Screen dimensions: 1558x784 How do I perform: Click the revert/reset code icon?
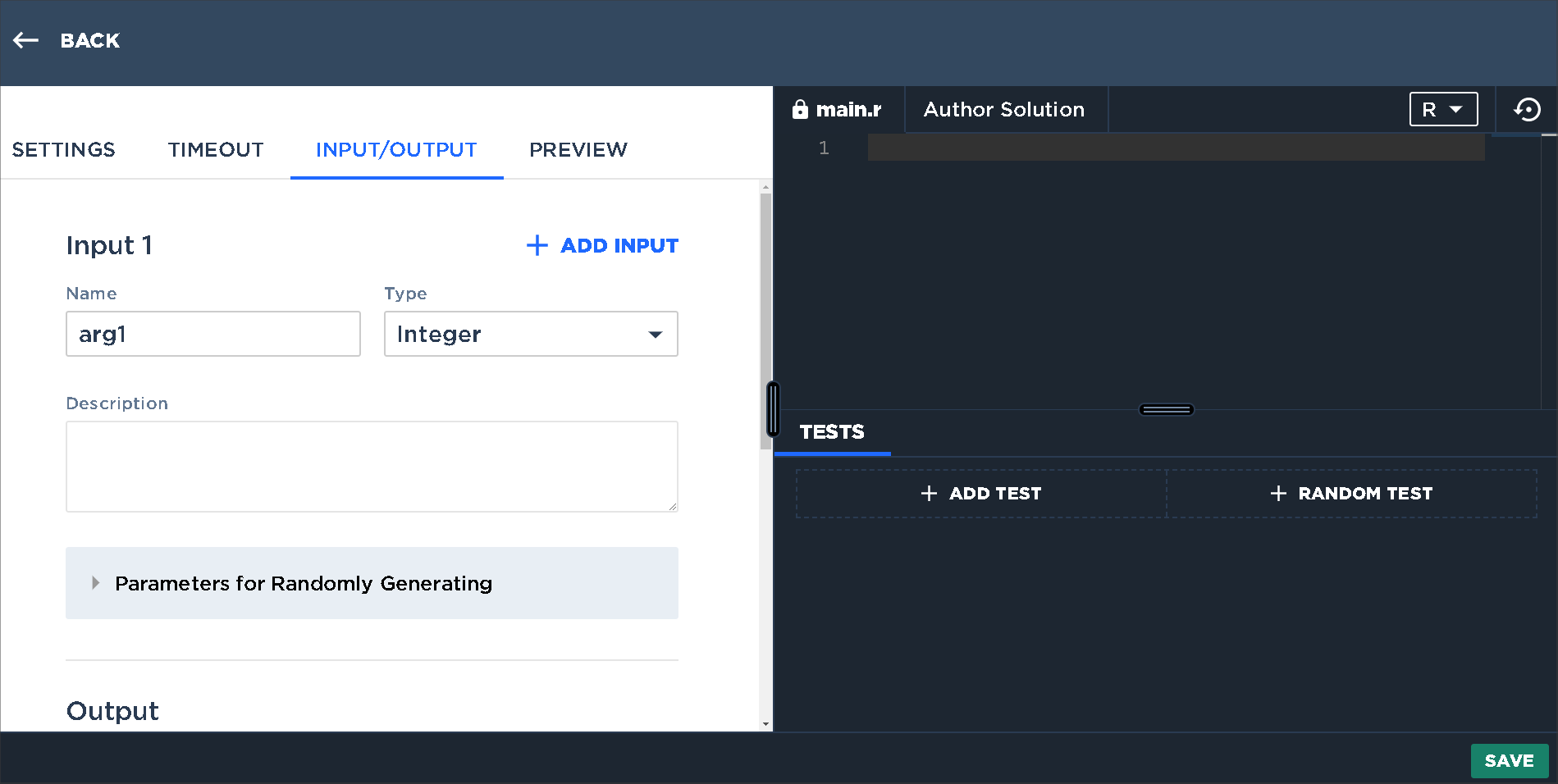coord(1528,109)
